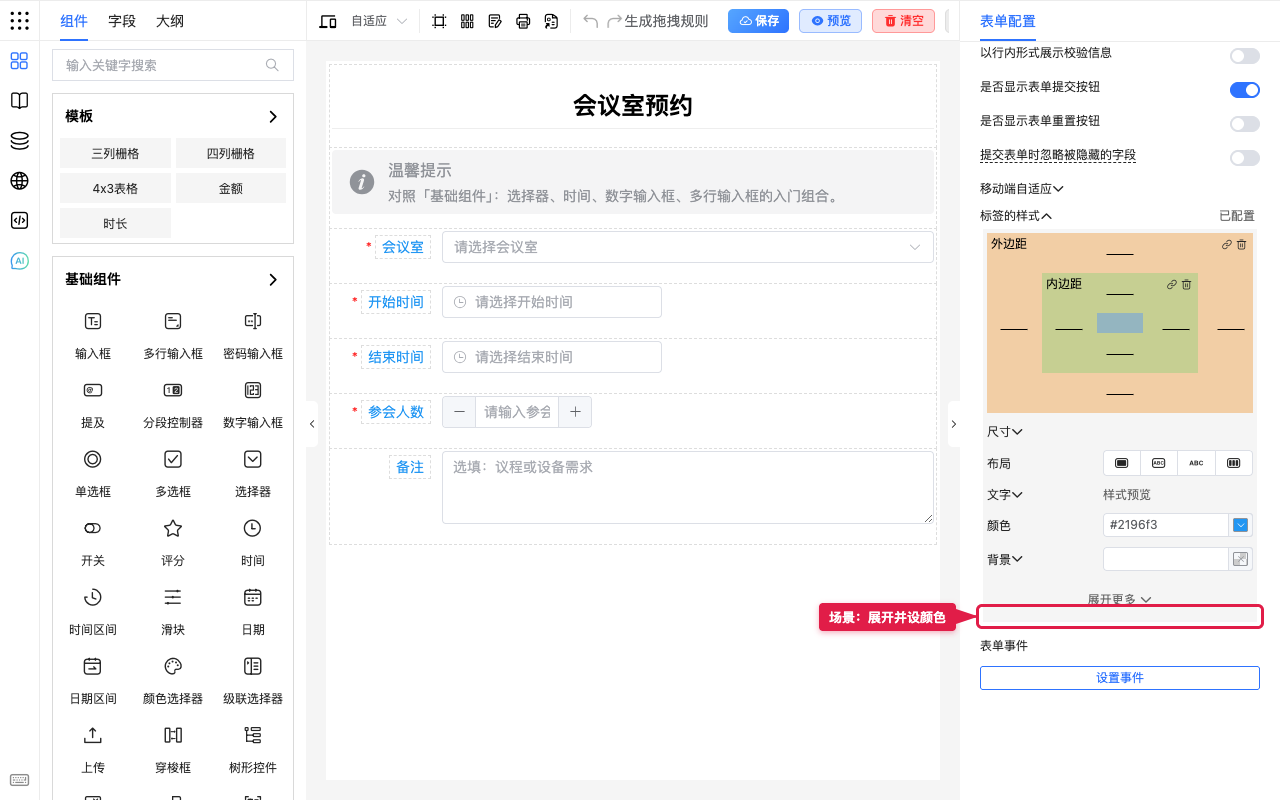1280x800 pixels.
Task: Select the 滑块 slider component
Action: pos(173,597)
